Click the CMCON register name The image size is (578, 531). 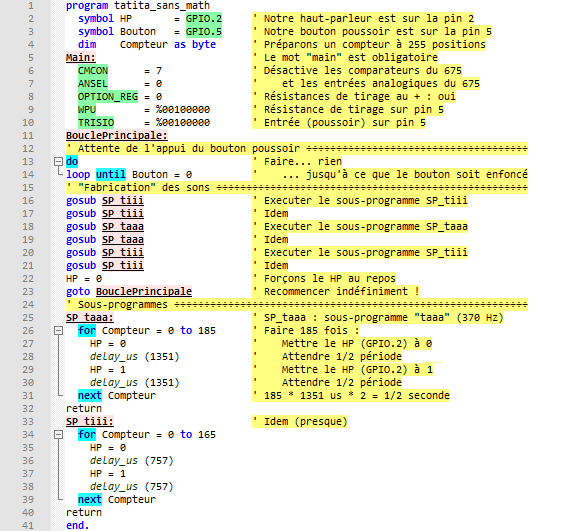click(x=93, y=70)
